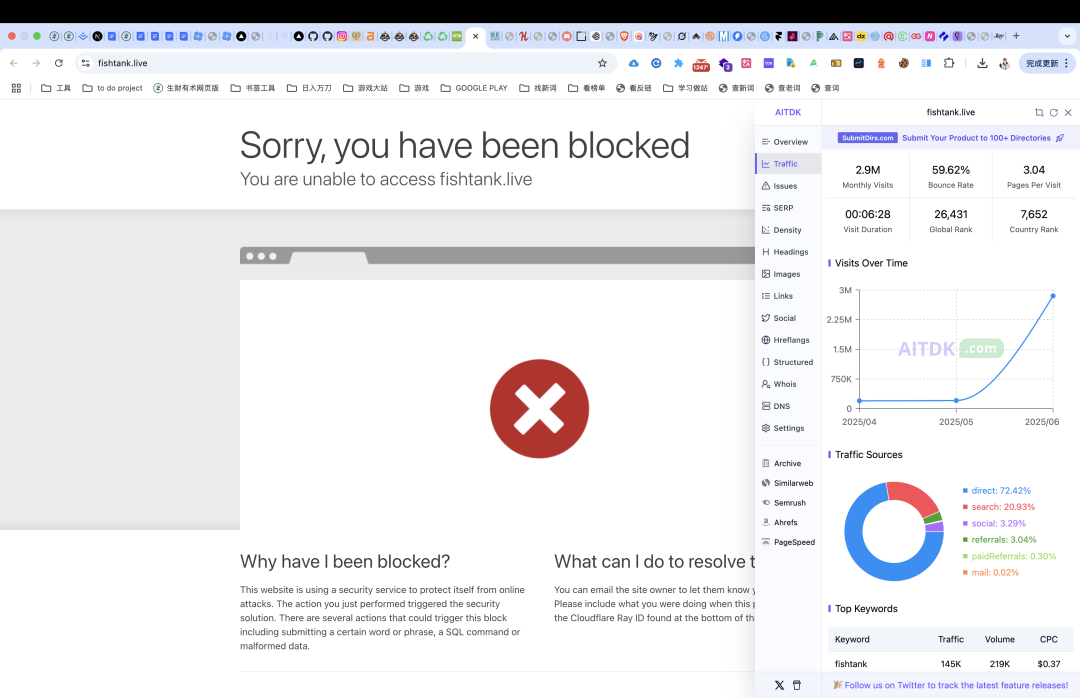Image resolution: width=1080 pixels, height=698 pixels.
Task: Toggle the mail 0.02% legend entry
Action: tap(990, 573)
